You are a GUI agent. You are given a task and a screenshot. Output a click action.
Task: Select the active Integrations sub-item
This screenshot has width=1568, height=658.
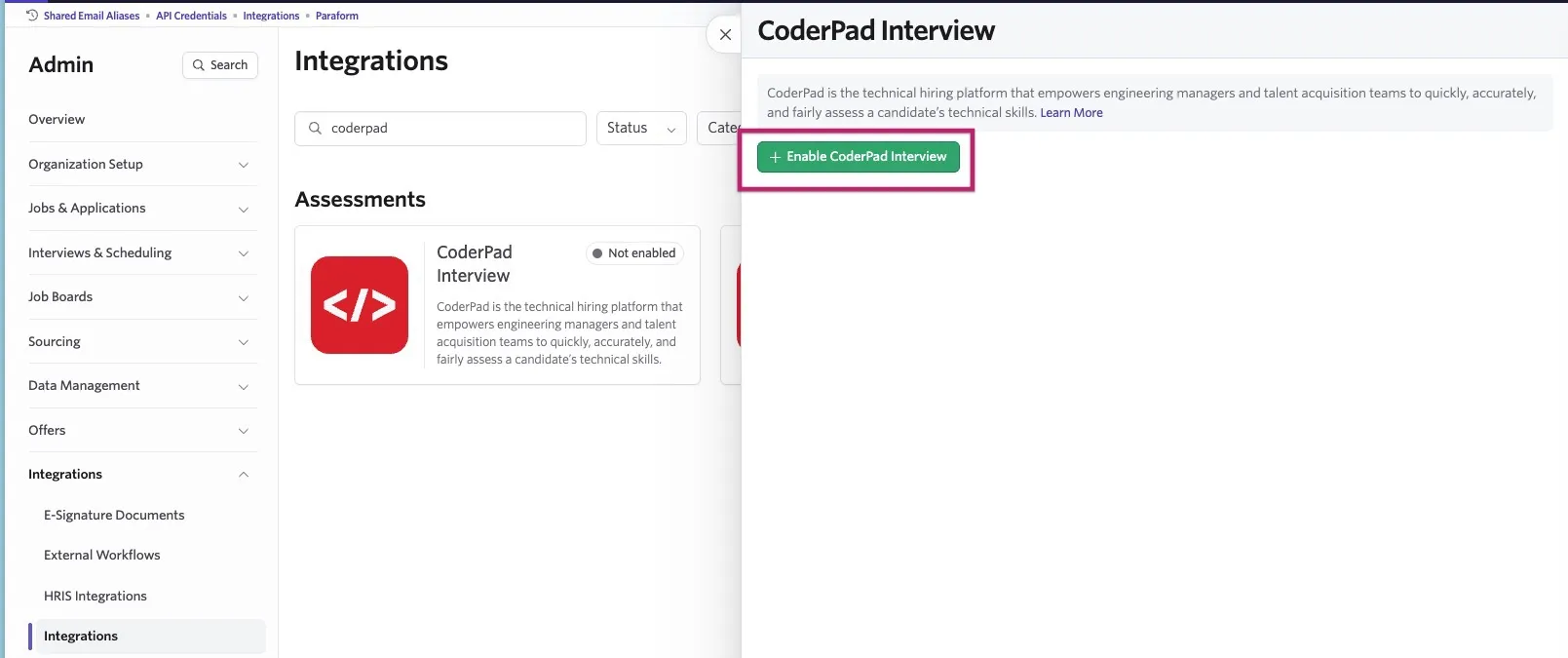click(x=147, y=636)
